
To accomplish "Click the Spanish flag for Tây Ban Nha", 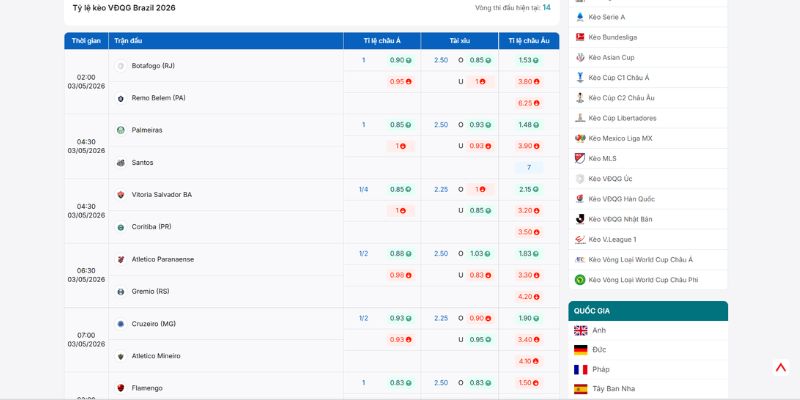I will pos(581,389).
